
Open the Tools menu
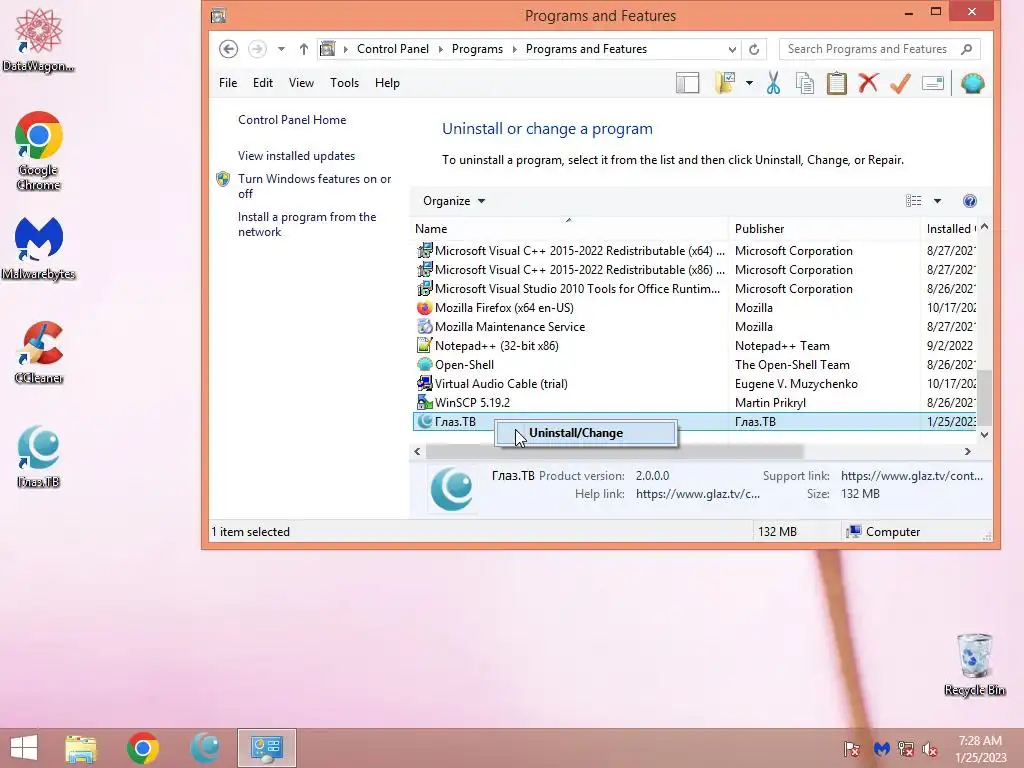344,83
